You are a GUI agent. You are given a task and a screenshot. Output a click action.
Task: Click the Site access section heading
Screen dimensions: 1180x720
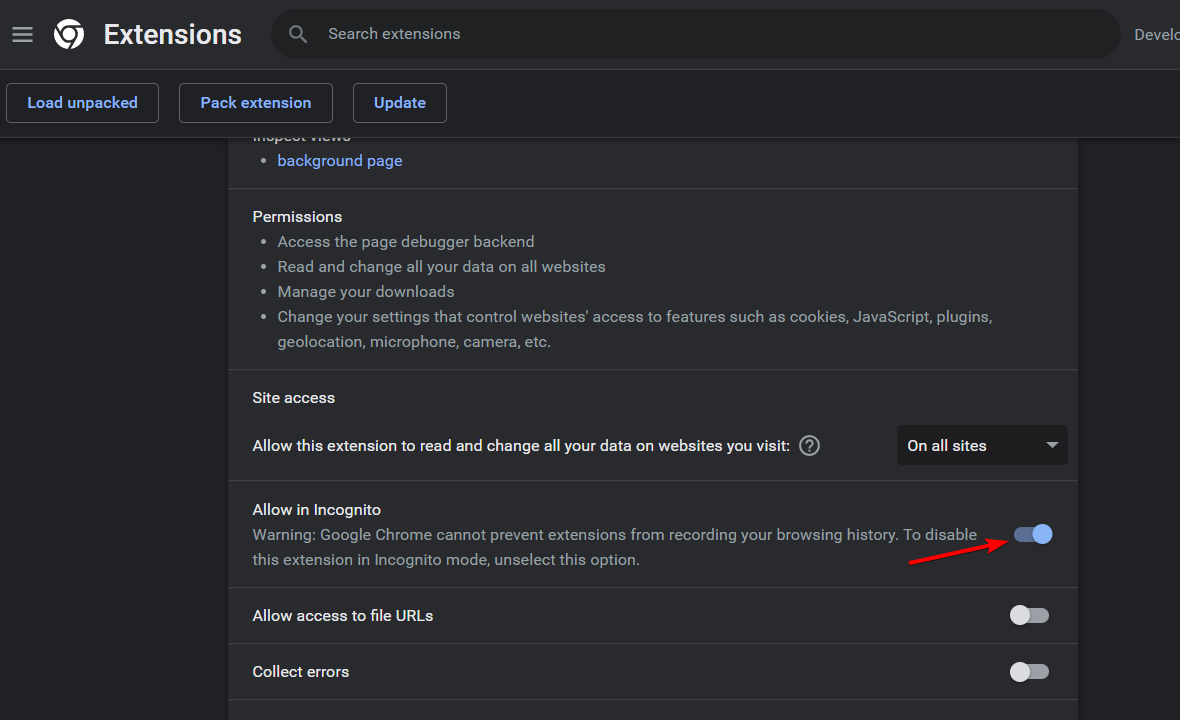point(294,398)
